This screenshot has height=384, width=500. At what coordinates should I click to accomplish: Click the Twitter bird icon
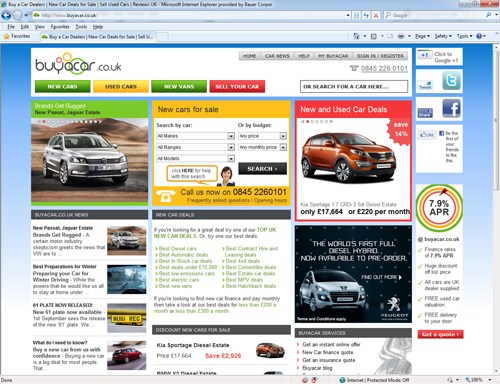[x=451, y=81]
